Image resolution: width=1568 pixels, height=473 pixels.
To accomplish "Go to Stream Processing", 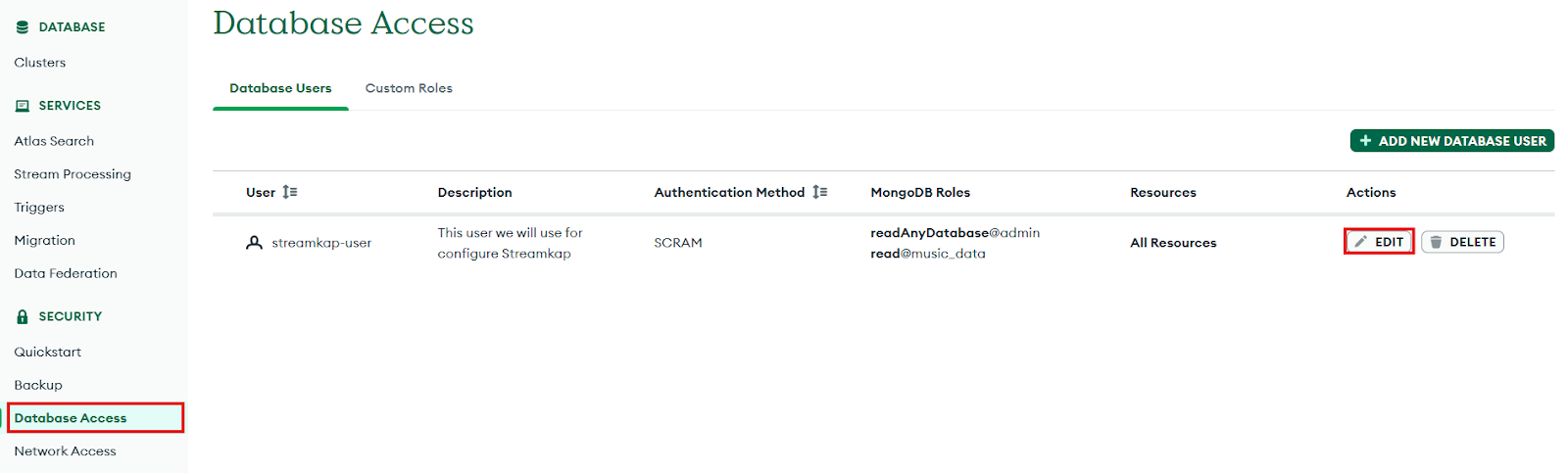I will pos(73,174).
